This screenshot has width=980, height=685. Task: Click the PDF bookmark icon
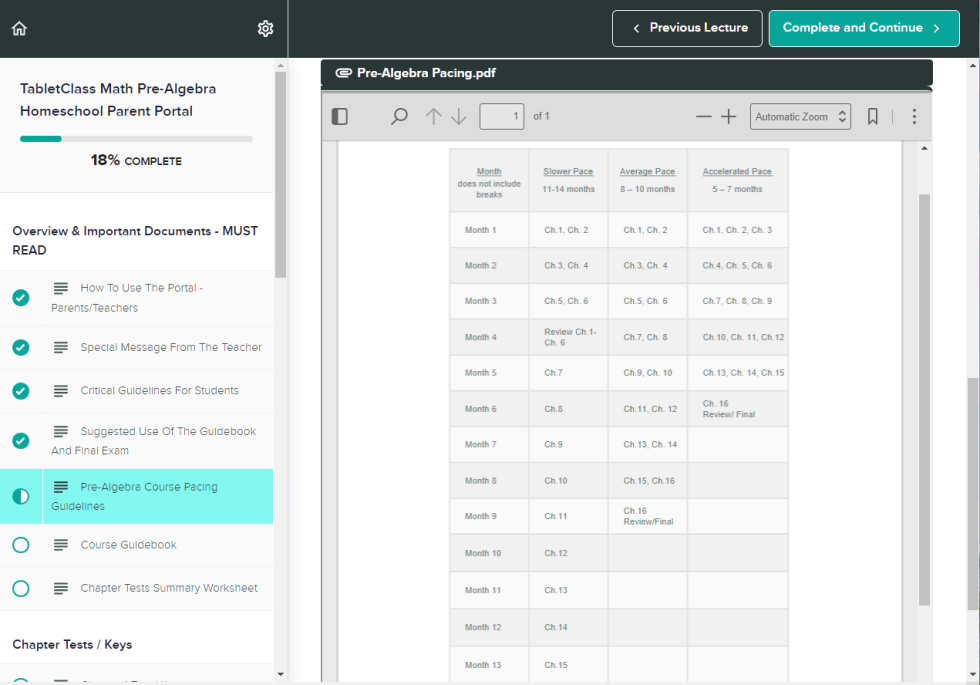[872, 117]
